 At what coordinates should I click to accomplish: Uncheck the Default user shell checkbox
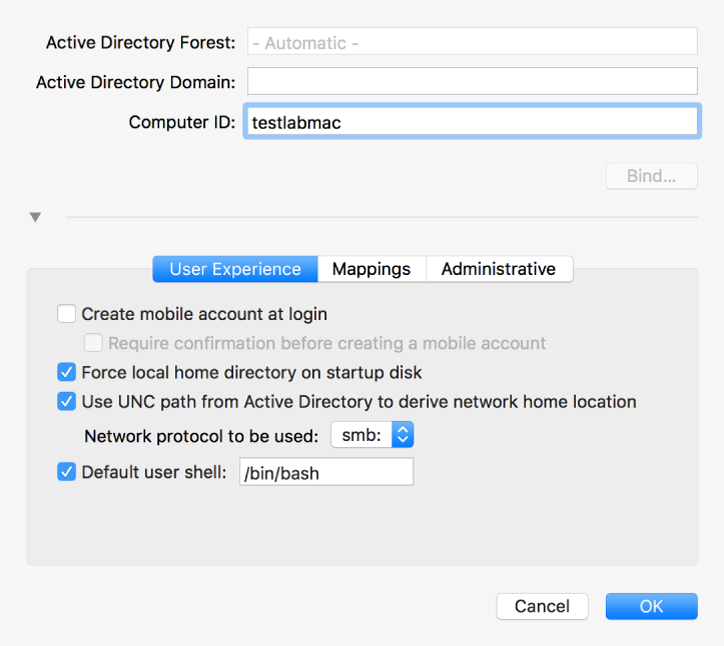pyautogui.click(x=67, y=472)
